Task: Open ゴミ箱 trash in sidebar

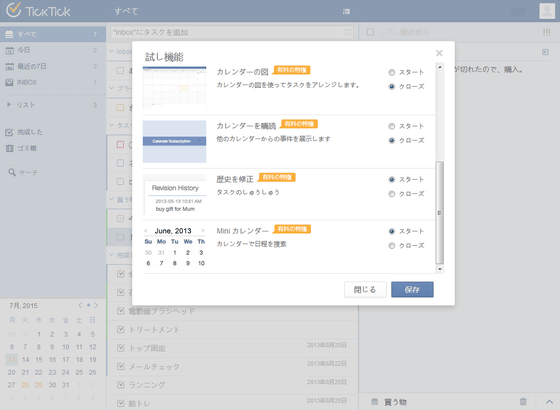Action: coord(53,149)
